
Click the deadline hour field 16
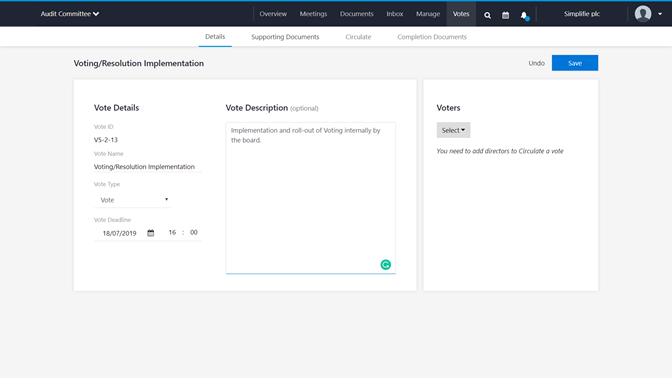pyautogui.click(x=172, y=232)
